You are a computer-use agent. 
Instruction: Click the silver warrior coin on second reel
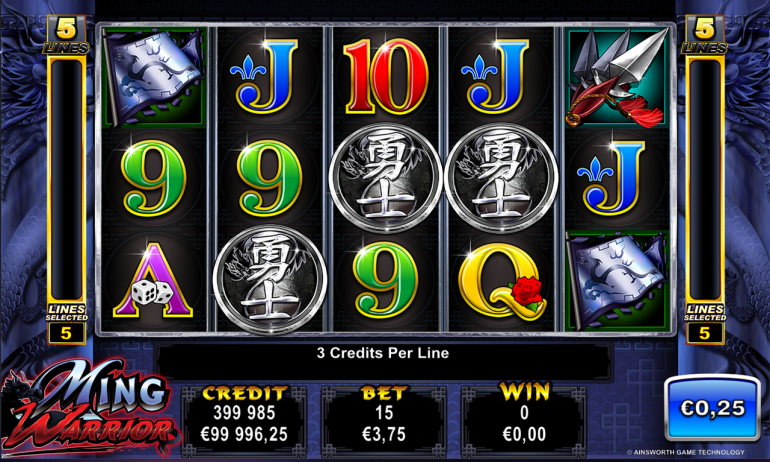(270, 280)
